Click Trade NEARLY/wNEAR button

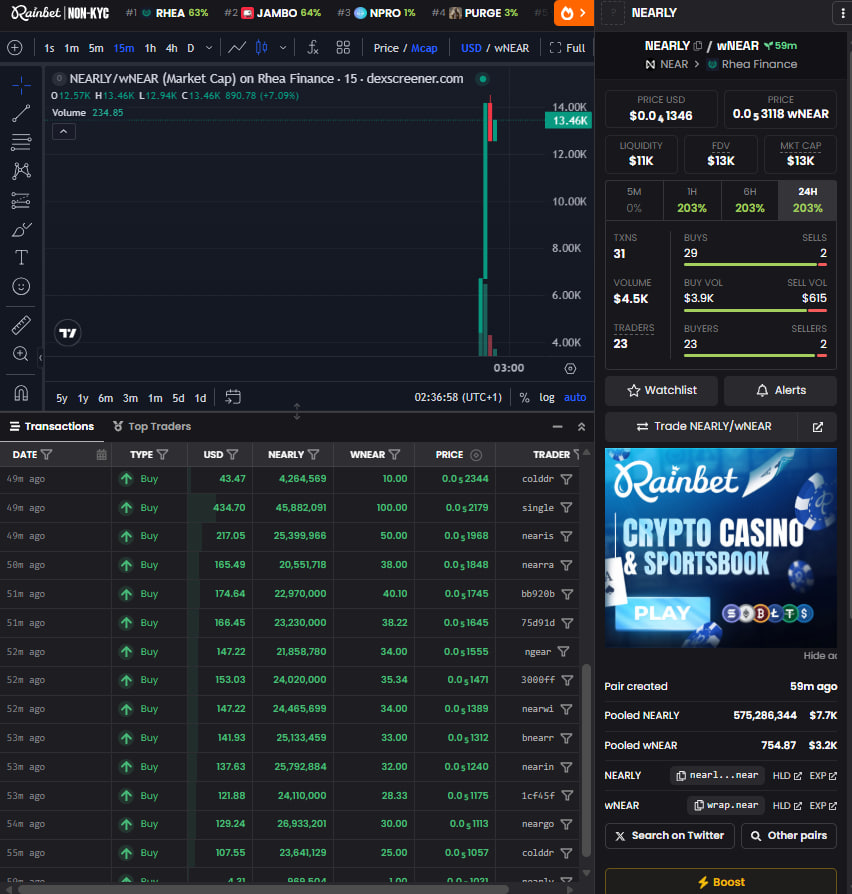click(703, 427)
